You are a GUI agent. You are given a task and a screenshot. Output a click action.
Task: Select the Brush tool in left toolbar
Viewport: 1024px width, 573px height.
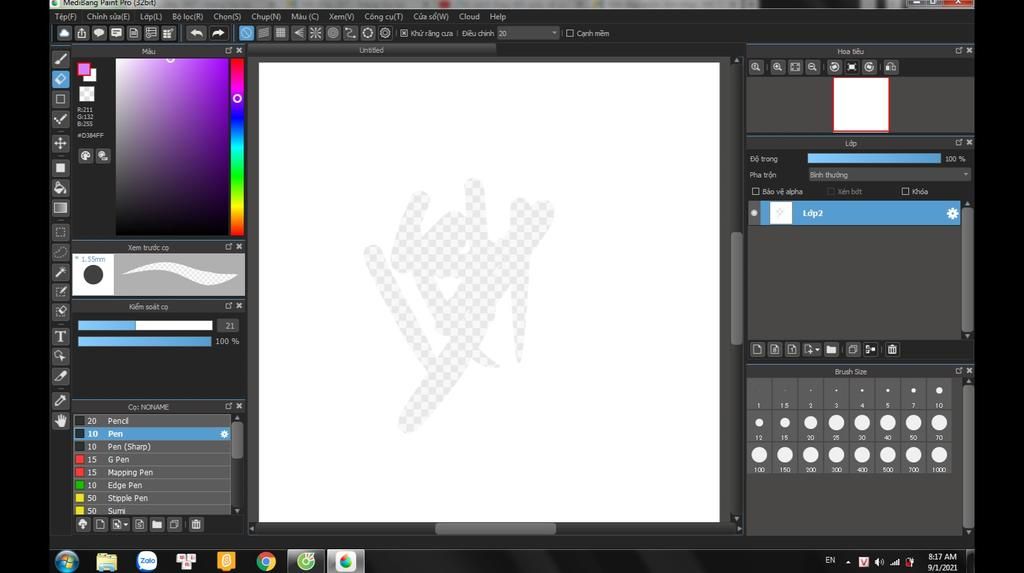(60, 59)
